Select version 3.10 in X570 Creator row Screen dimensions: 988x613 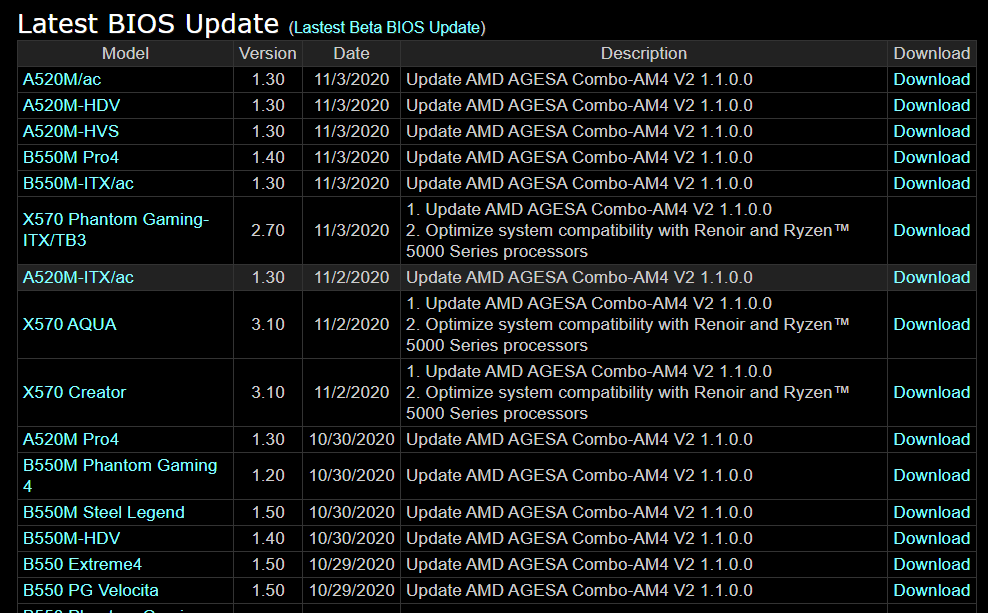268,392
